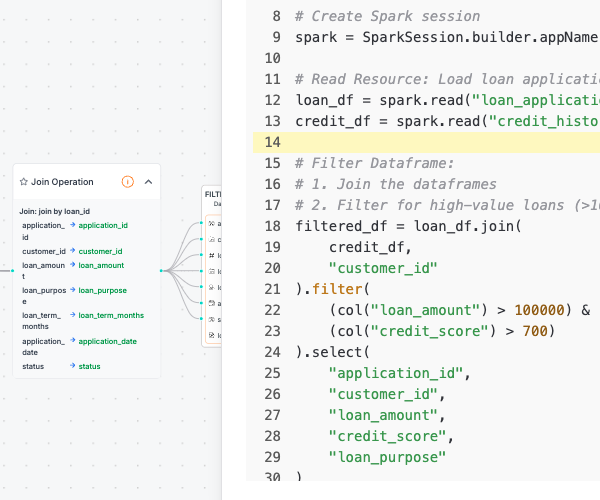Click the blue arrow in loan_term_months mapping row

pos(73,315)
